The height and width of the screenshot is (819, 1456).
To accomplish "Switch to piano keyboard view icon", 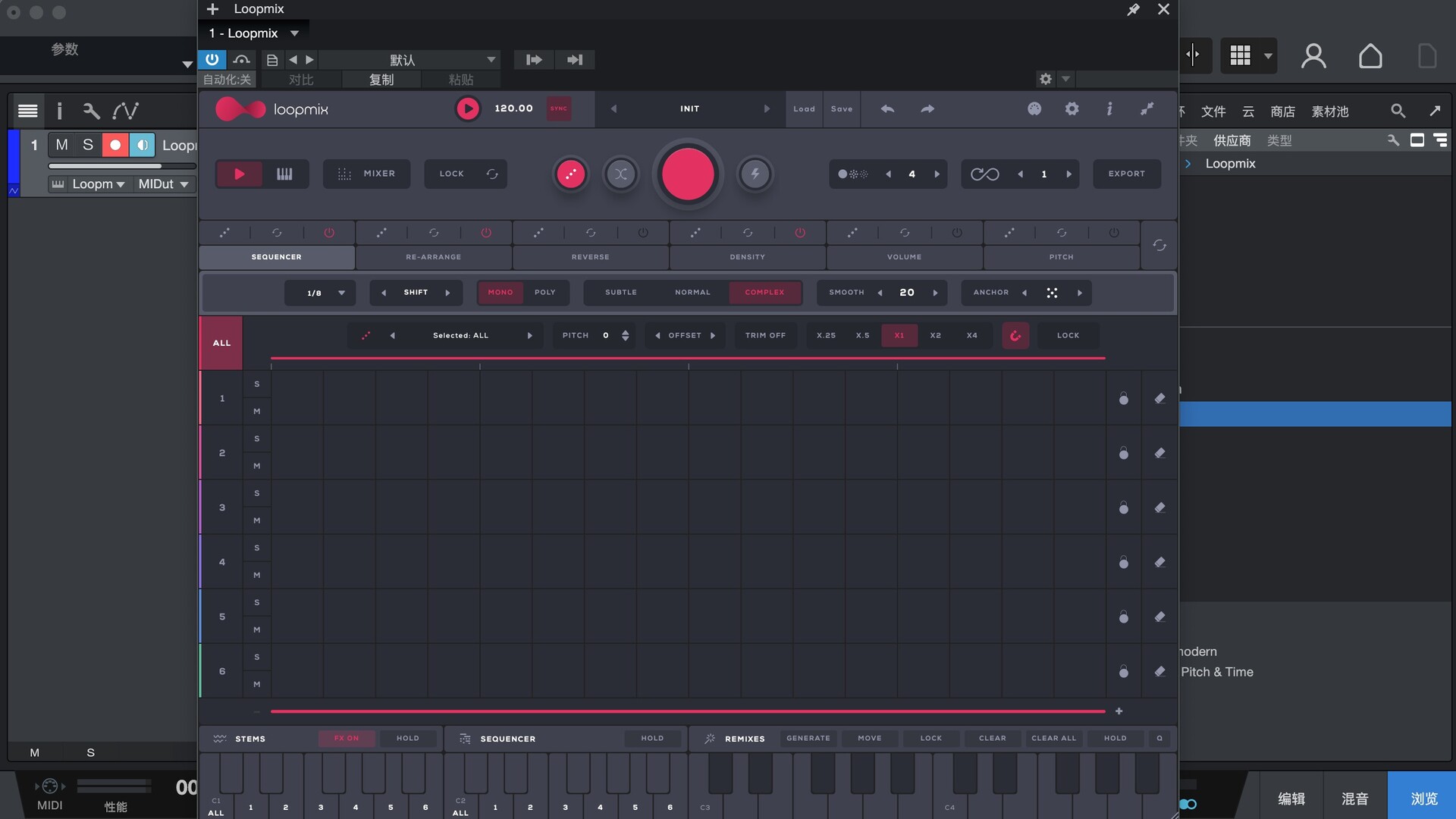I will pyautogui.click(x=284, y=174).
